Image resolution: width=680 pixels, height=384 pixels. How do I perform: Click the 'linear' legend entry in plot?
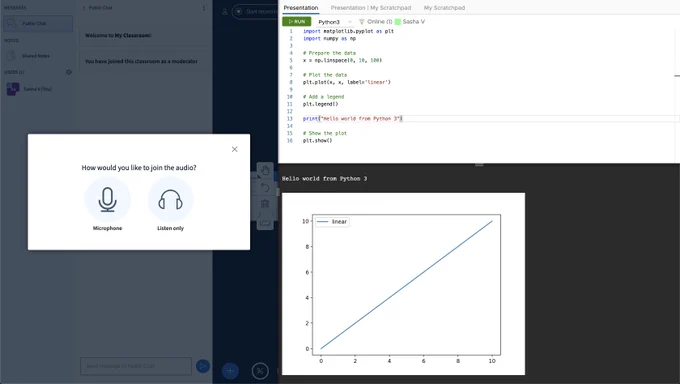333,222
